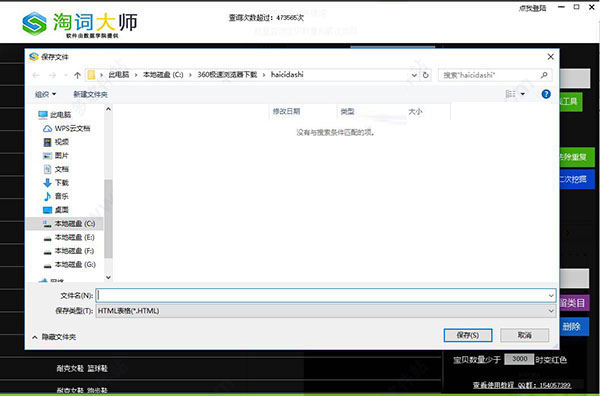This screenshot has height=396, width=600.
Task: Refresh the haicidashi folder view
Action: [x=426, y=75]
